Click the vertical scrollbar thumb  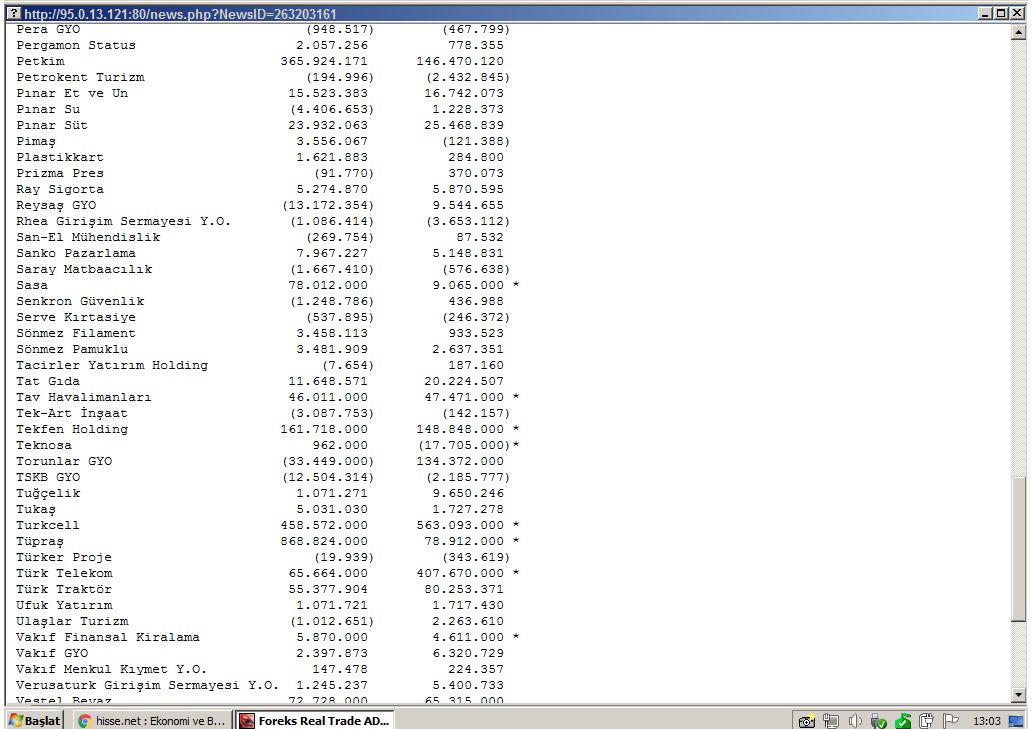(1019, 549)
